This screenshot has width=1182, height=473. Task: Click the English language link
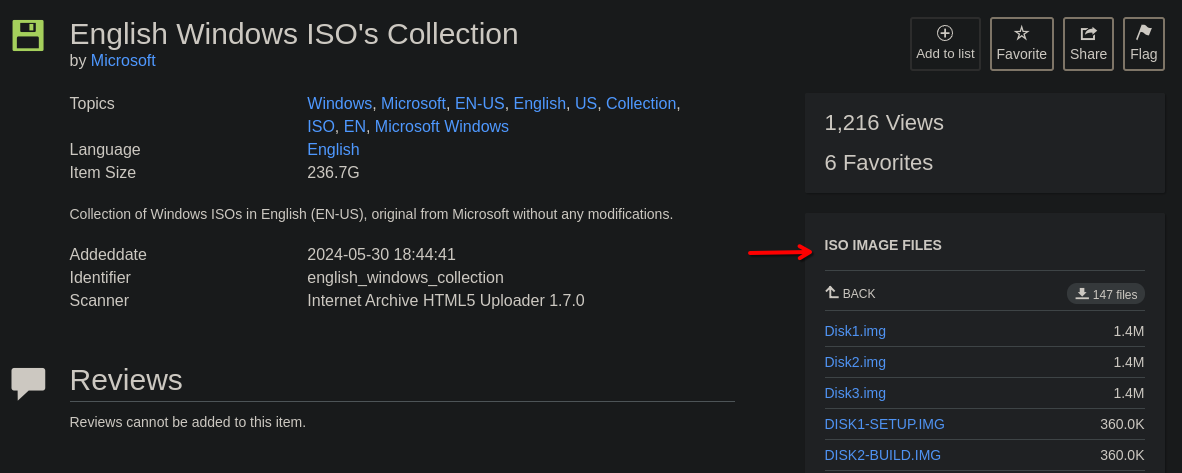(x=333, y=149)
